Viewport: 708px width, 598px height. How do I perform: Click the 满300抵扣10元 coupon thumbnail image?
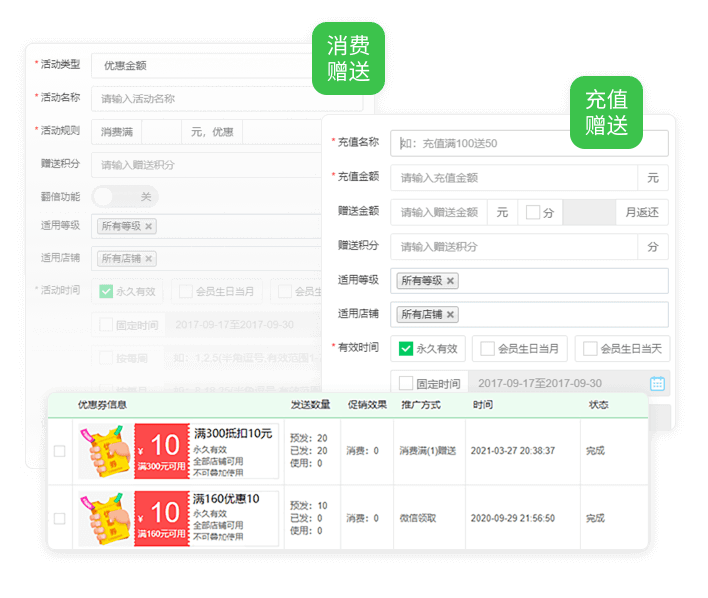(x=105, y=451)
